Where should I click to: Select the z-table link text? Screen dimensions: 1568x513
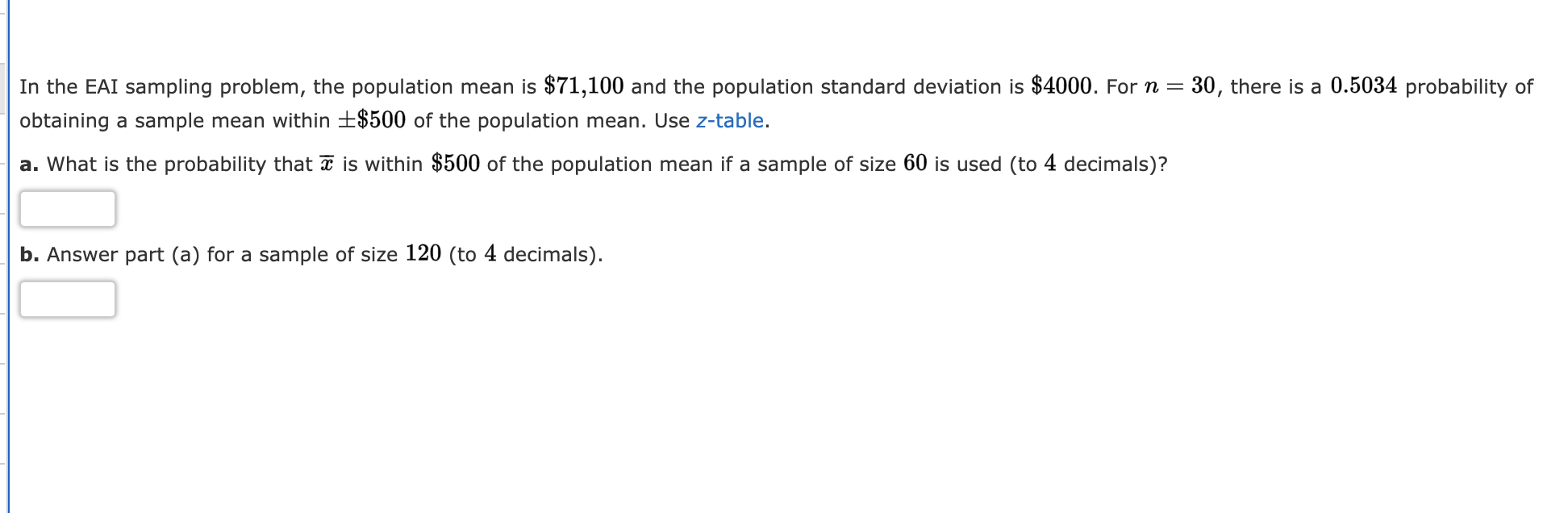730,121
